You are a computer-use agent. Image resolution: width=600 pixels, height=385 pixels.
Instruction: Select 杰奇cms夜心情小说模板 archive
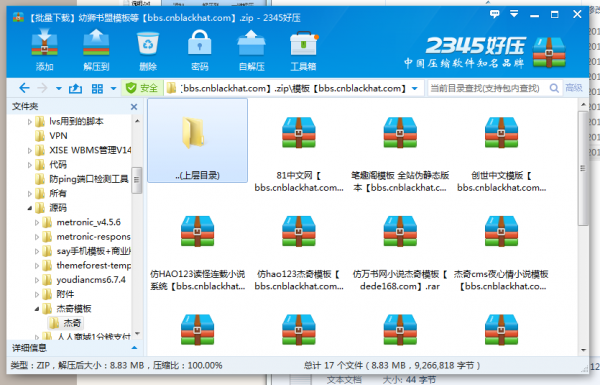tap(501, 252)
